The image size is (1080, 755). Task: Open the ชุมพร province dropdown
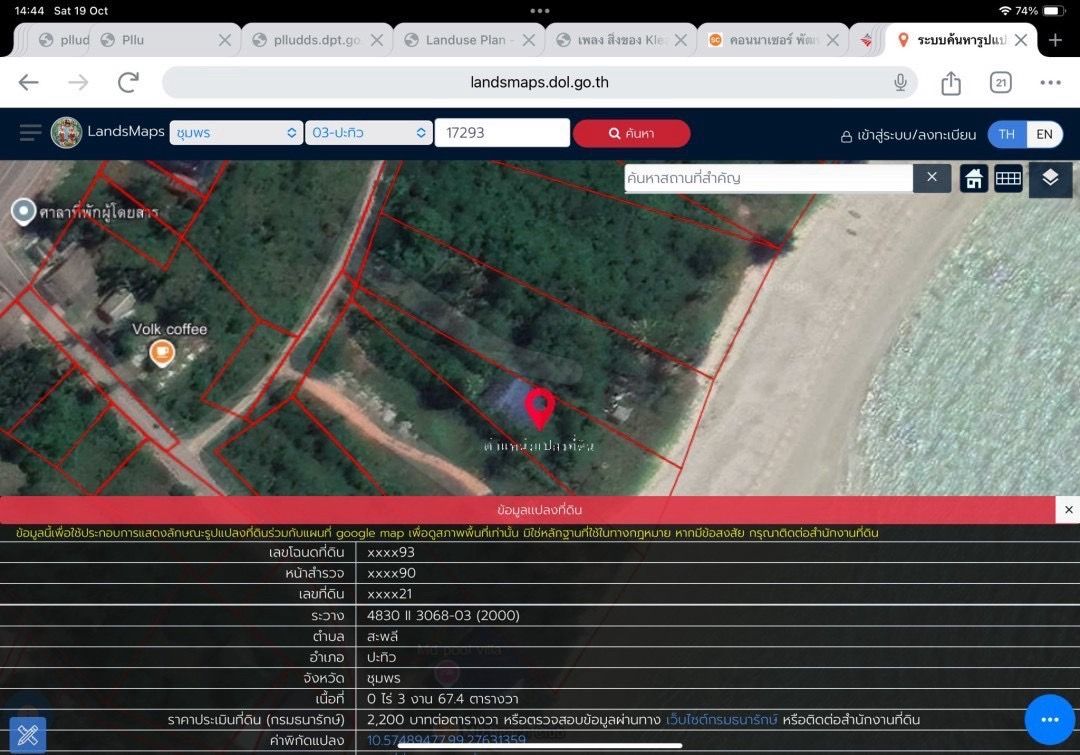(x=236, y=133)
